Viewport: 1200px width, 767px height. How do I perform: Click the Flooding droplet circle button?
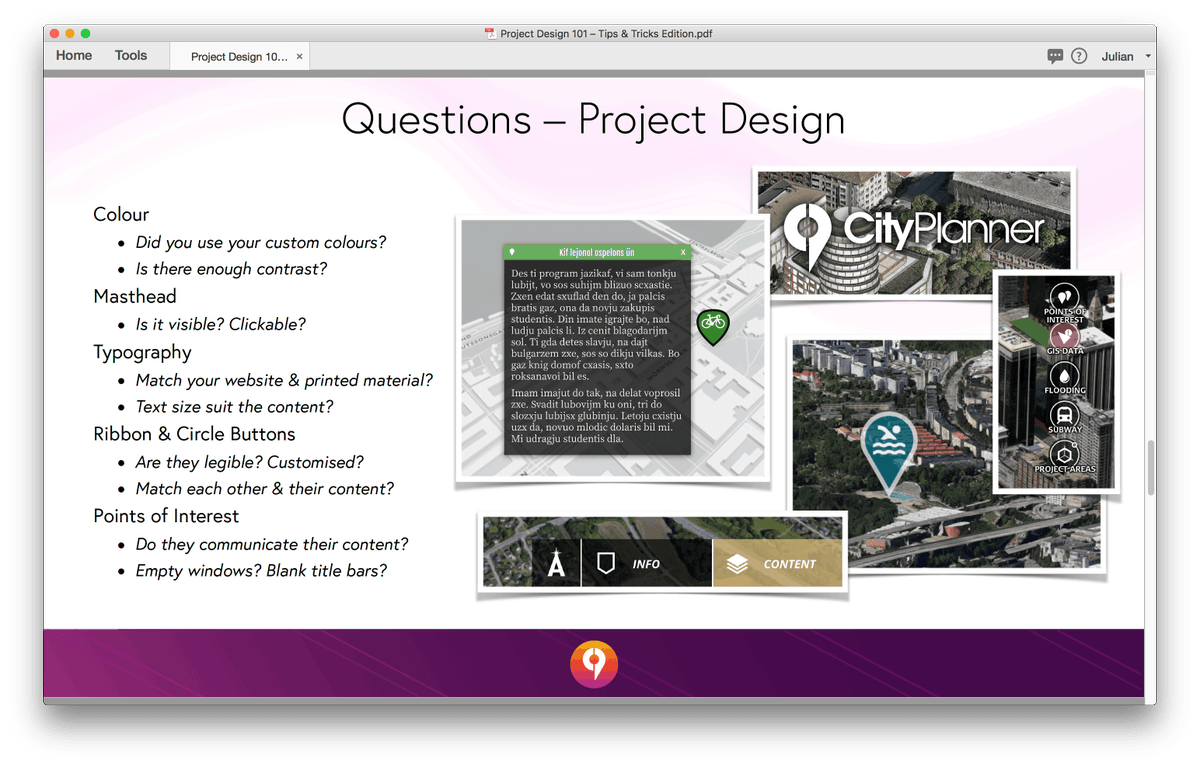1065,375
